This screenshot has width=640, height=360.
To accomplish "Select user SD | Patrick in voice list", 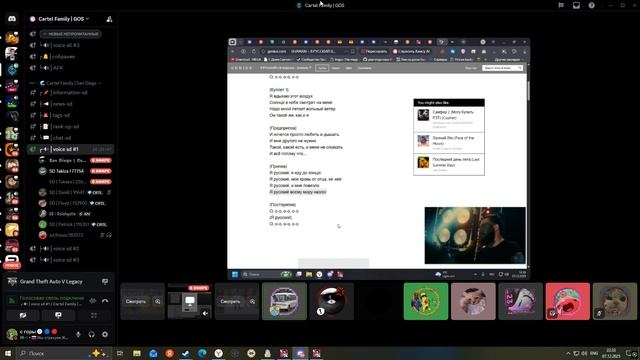I will coord(75,224).
